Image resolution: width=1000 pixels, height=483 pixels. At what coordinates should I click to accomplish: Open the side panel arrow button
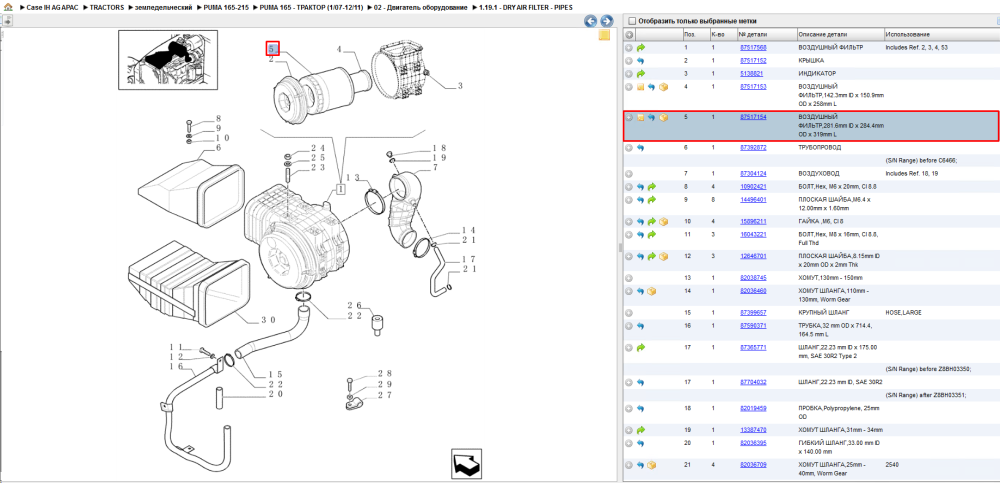7,21
